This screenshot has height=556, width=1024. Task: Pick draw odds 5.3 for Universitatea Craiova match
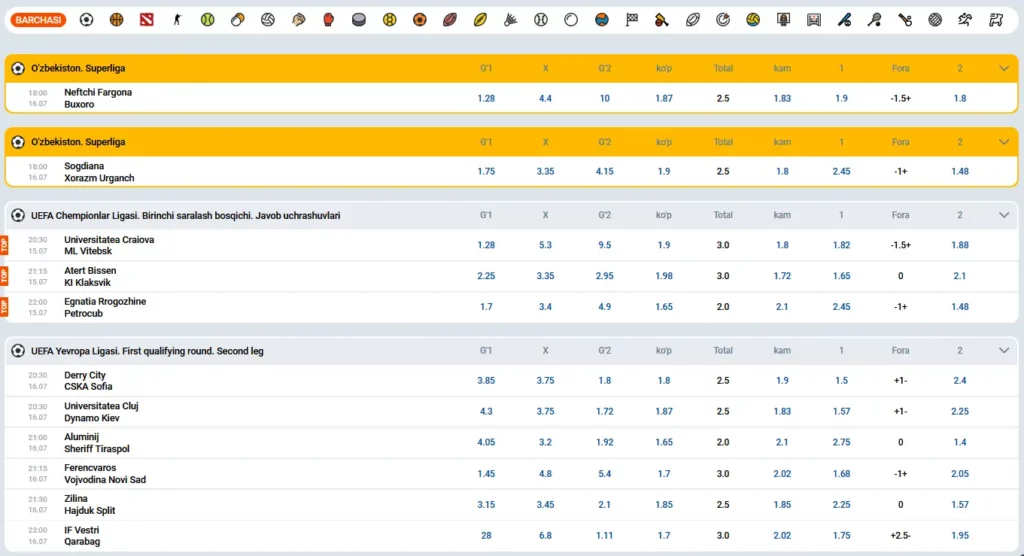(x=545, y=245)
